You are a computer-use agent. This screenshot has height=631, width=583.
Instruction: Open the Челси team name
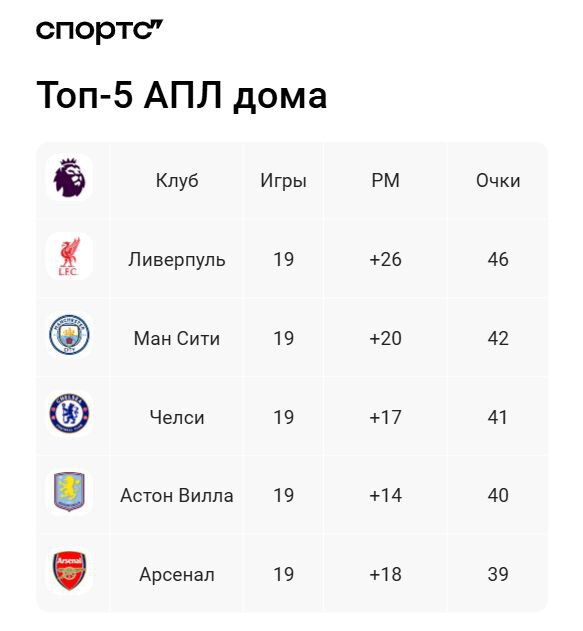click(x=177, y=417)
